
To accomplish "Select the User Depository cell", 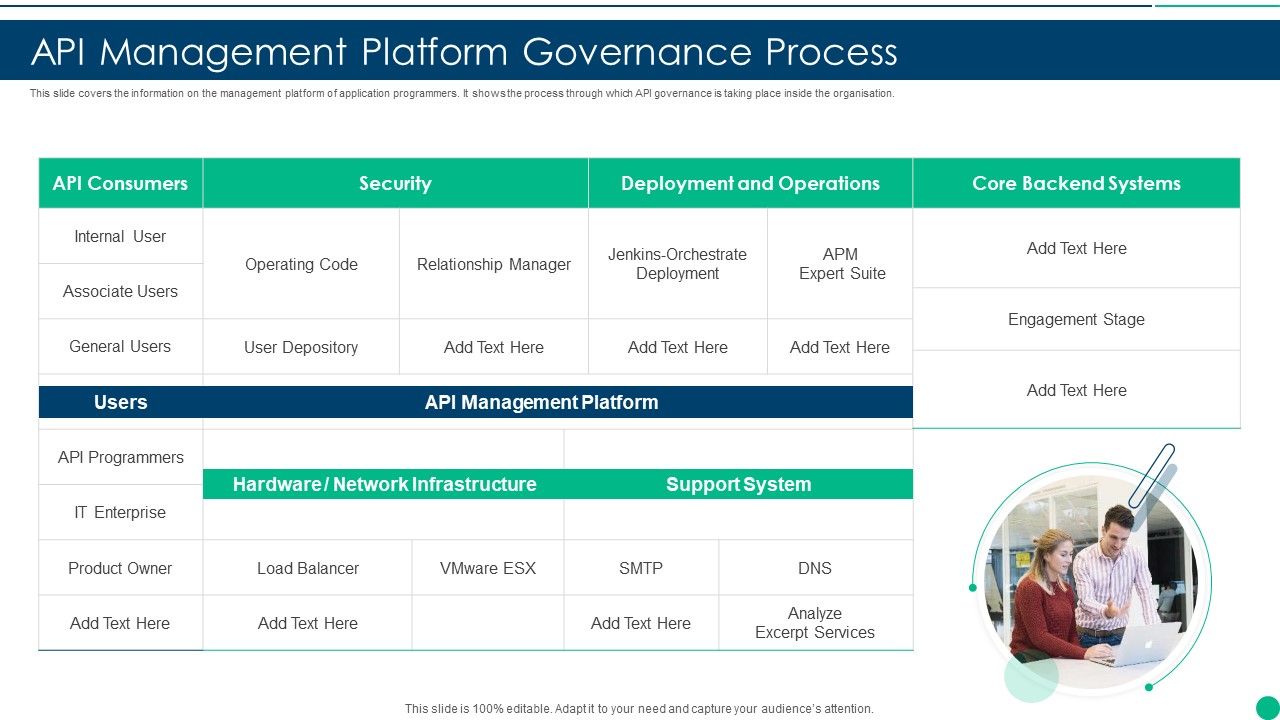I will (x=301, y=347).
